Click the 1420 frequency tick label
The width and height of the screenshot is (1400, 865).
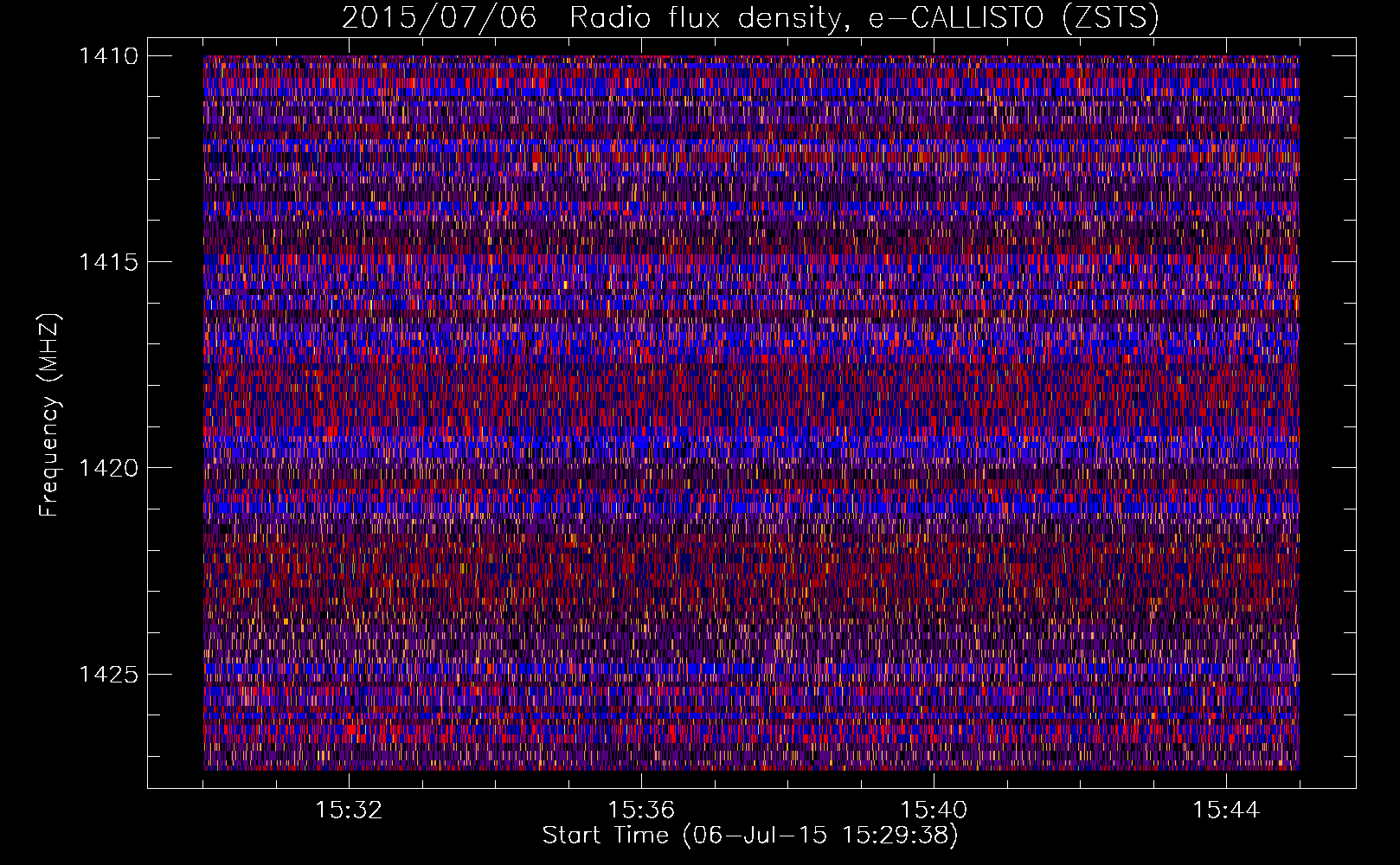pyautogui.click(x=108, y=468)
